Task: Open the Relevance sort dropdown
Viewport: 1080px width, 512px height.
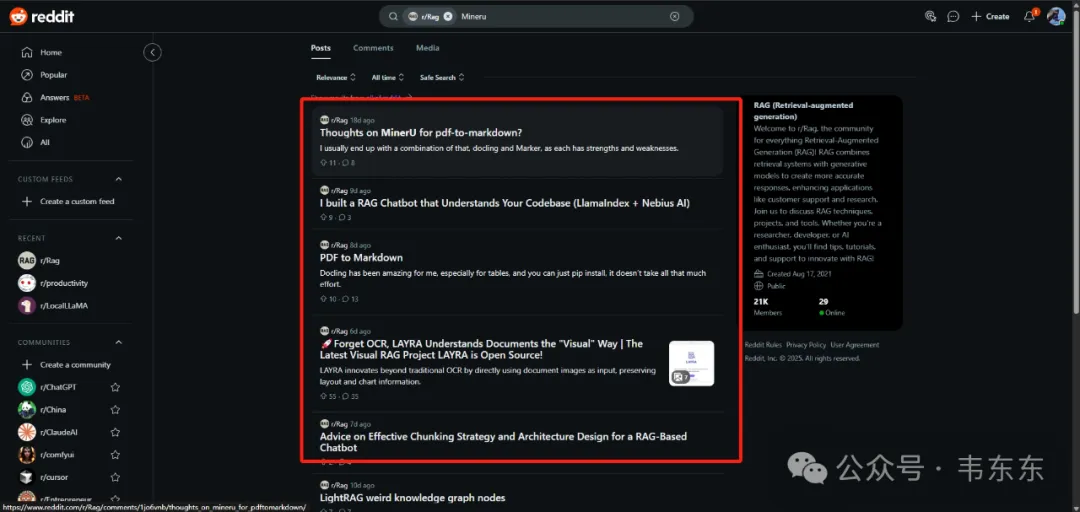Action: click(335, 77)
